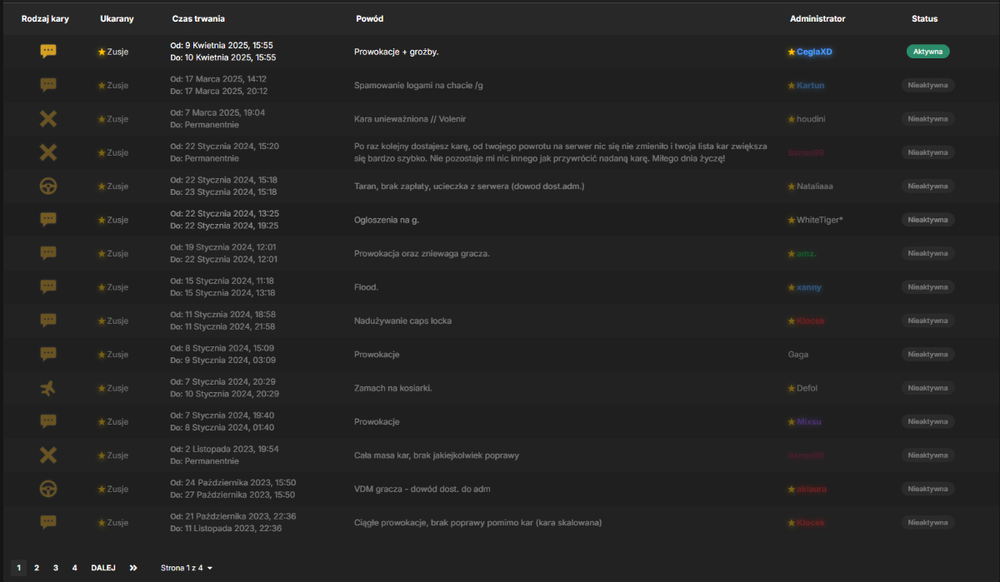Viewport: 1000px width, 582px height.
Task: Click the 'Administrator' column header
Action: 818,18
